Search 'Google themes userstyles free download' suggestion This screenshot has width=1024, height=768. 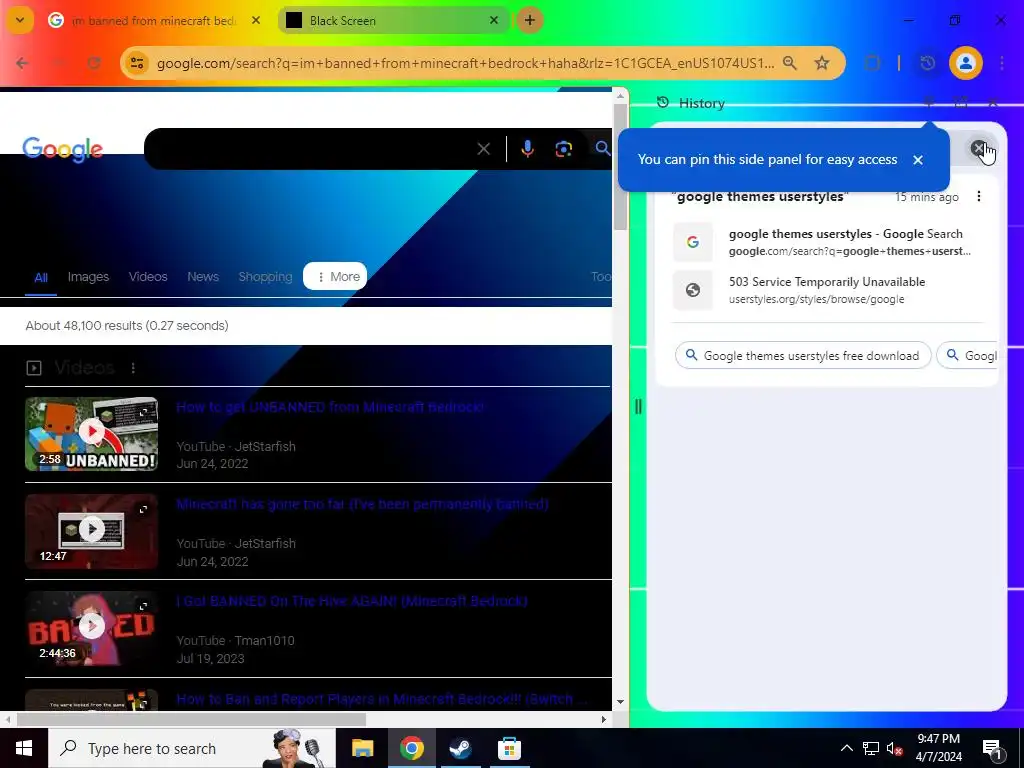[803, 355]
